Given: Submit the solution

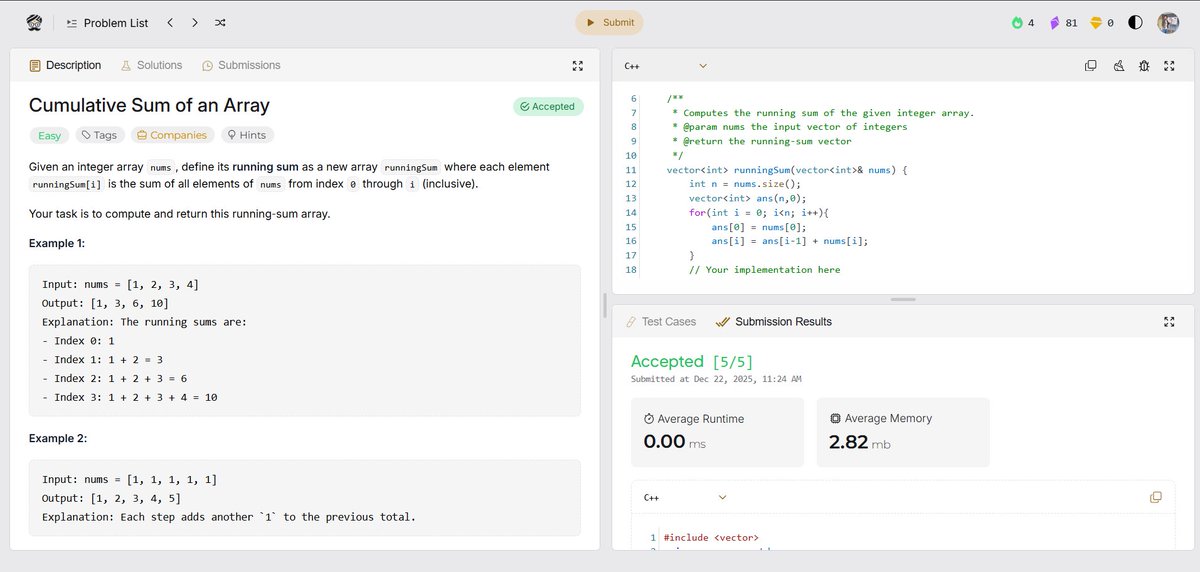Looking at the screenshot, I should tap(609, 22).
